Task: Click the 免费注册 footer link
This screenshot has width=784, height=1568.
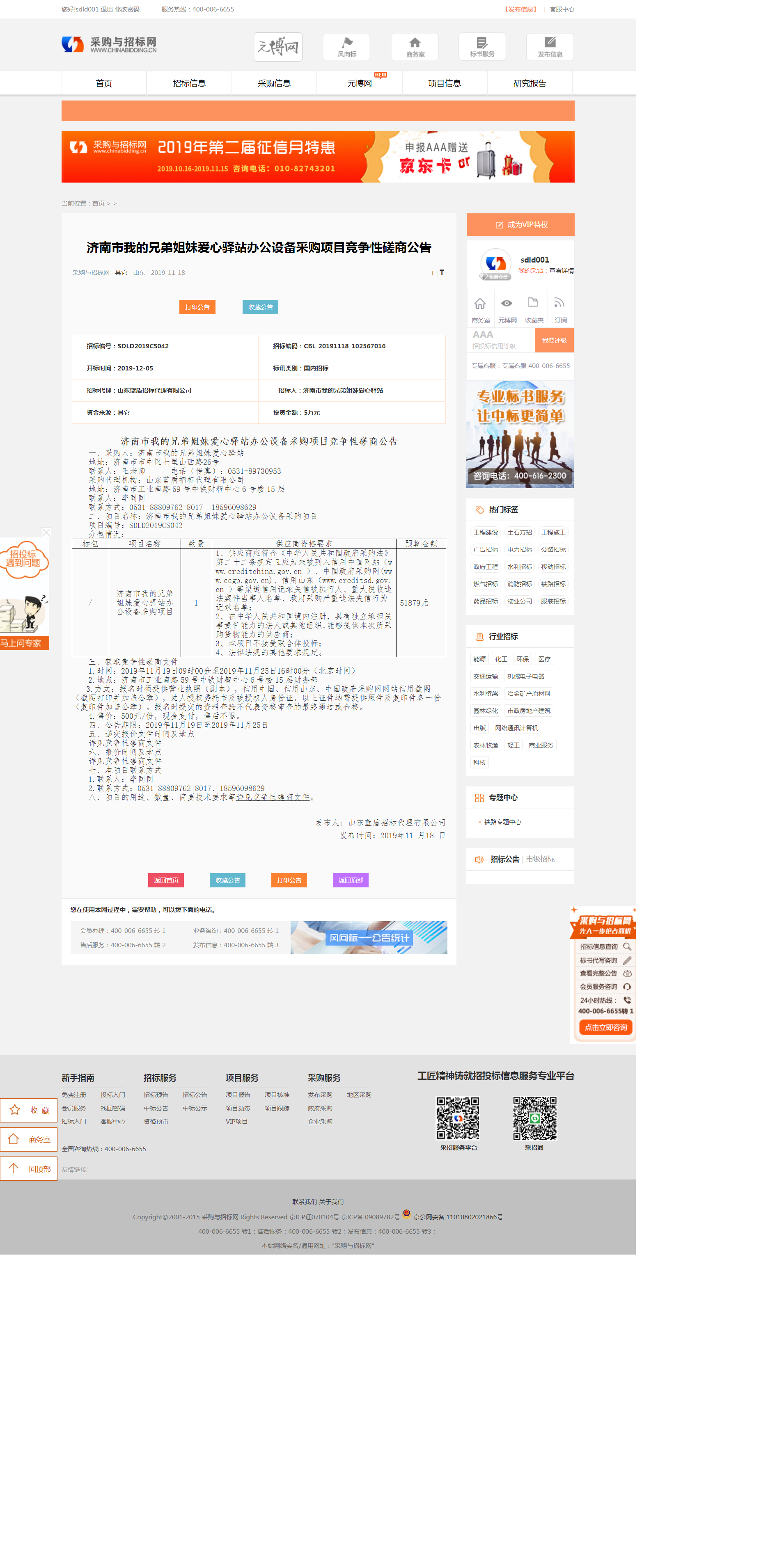Action: [74, 1095]
